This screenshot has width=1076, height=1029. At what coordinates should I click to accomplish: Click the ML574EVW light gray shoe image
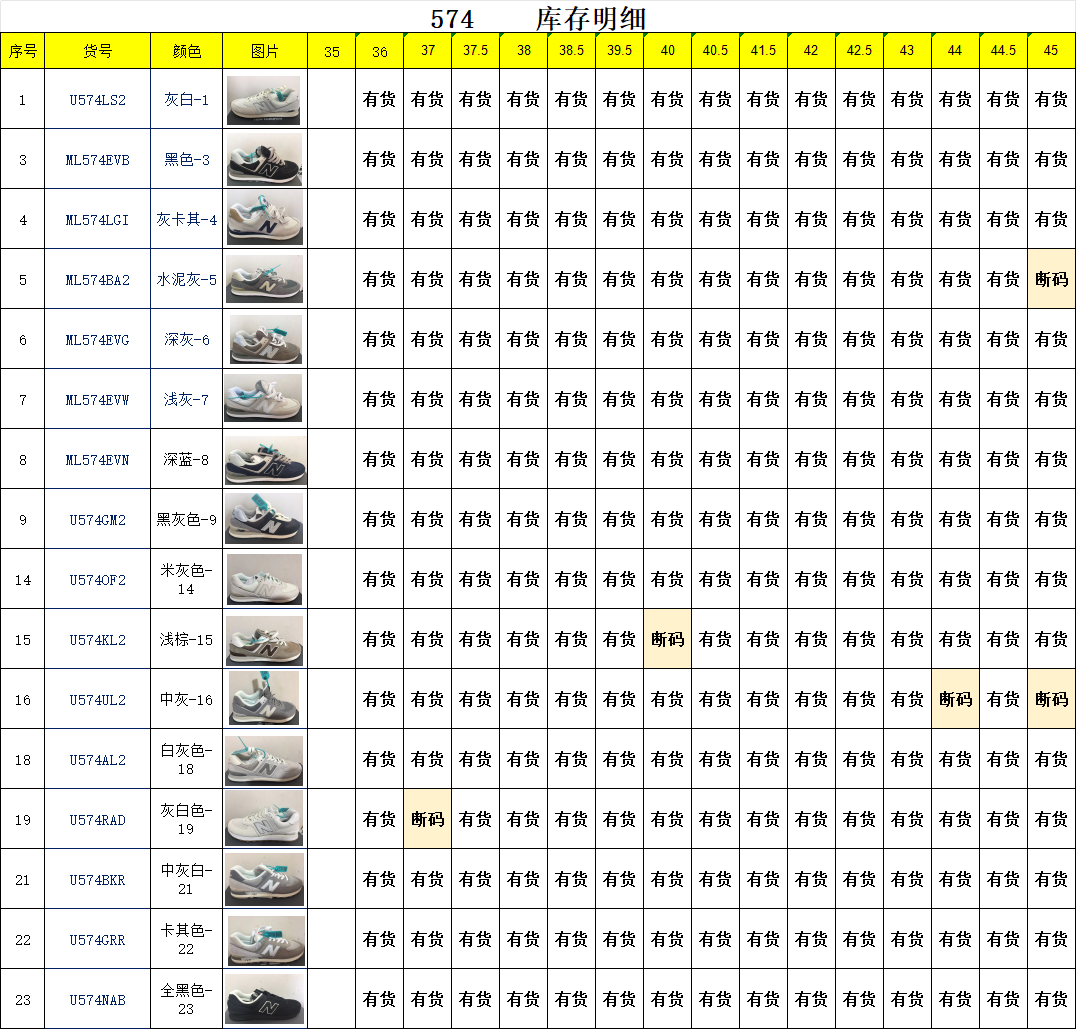(263, 399)
